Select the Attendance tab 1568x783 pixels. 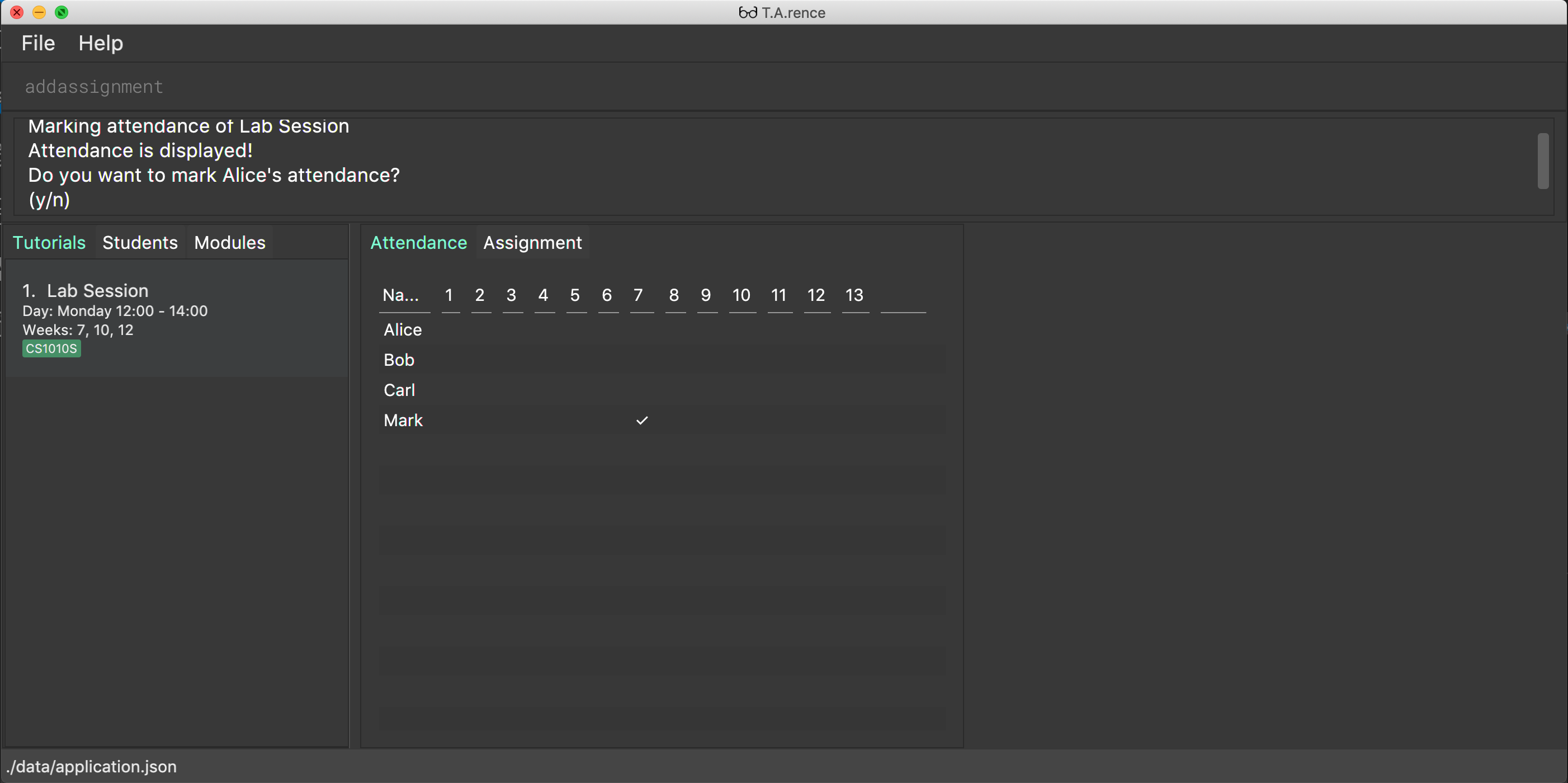(419, 242)
